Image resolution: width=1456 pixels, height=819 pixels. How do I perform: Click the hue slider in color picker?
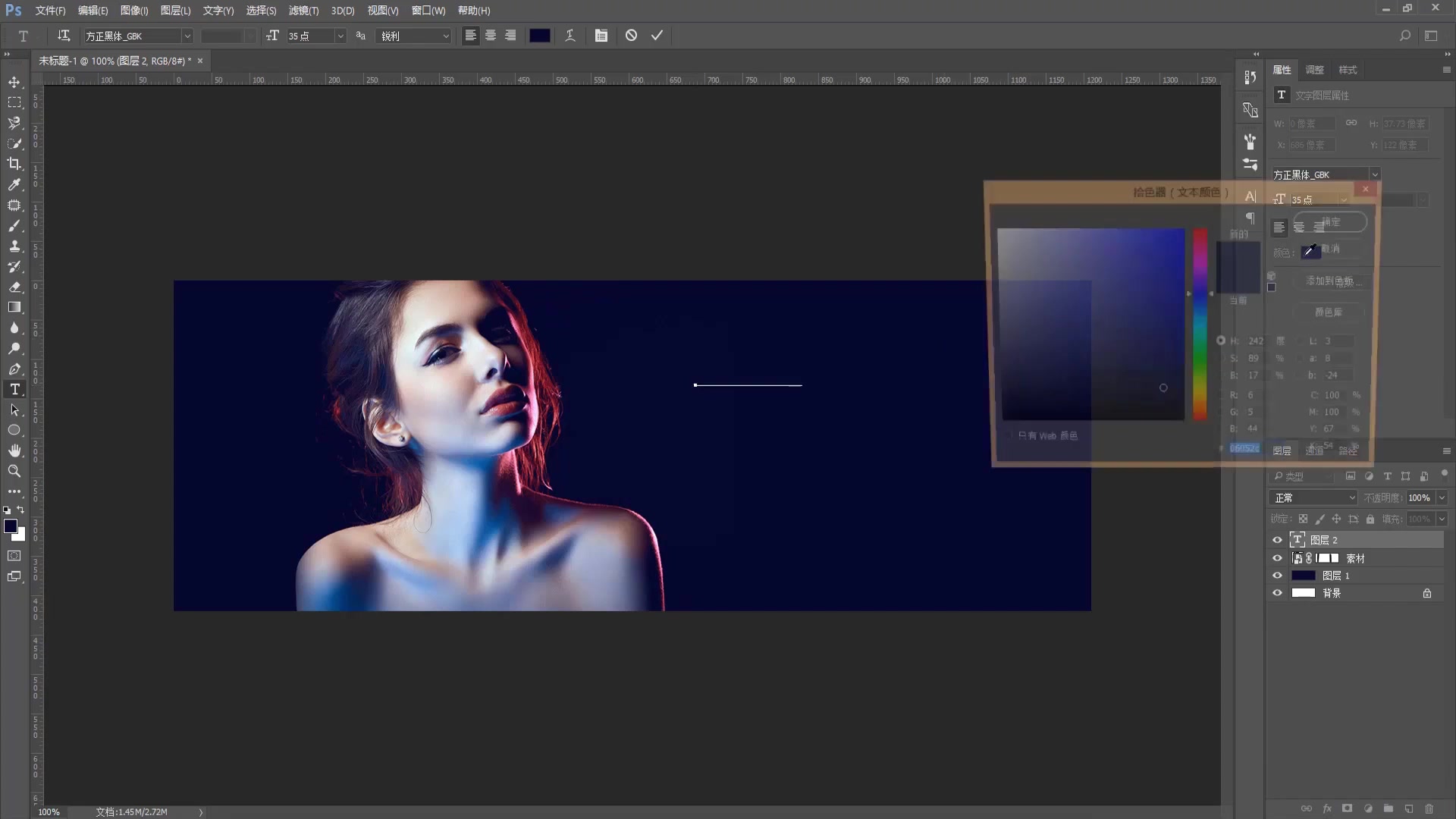tap(1200, 324)
